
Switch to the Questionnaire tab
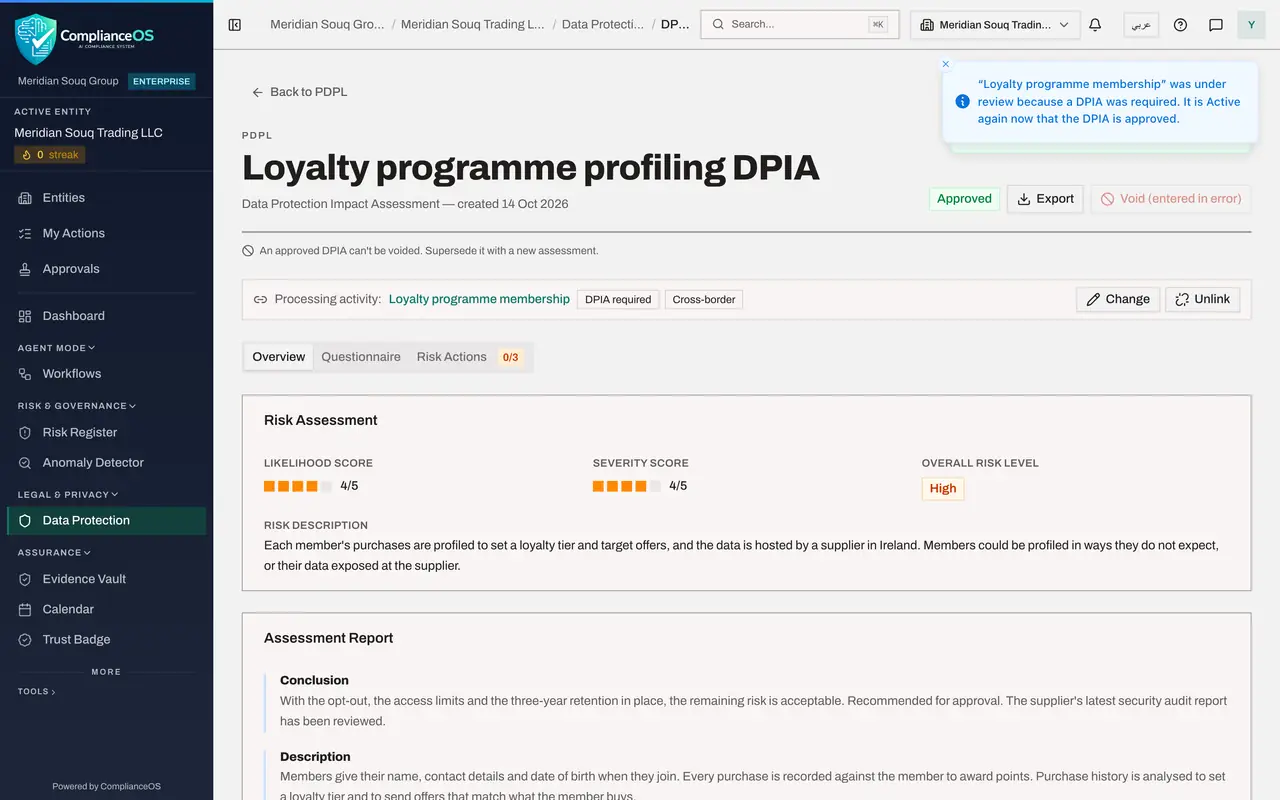point(361,357)
